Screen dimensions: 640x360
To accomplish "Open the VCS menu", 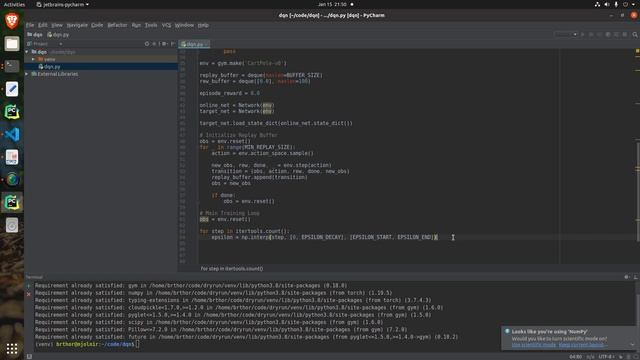I will coord(166,25).
